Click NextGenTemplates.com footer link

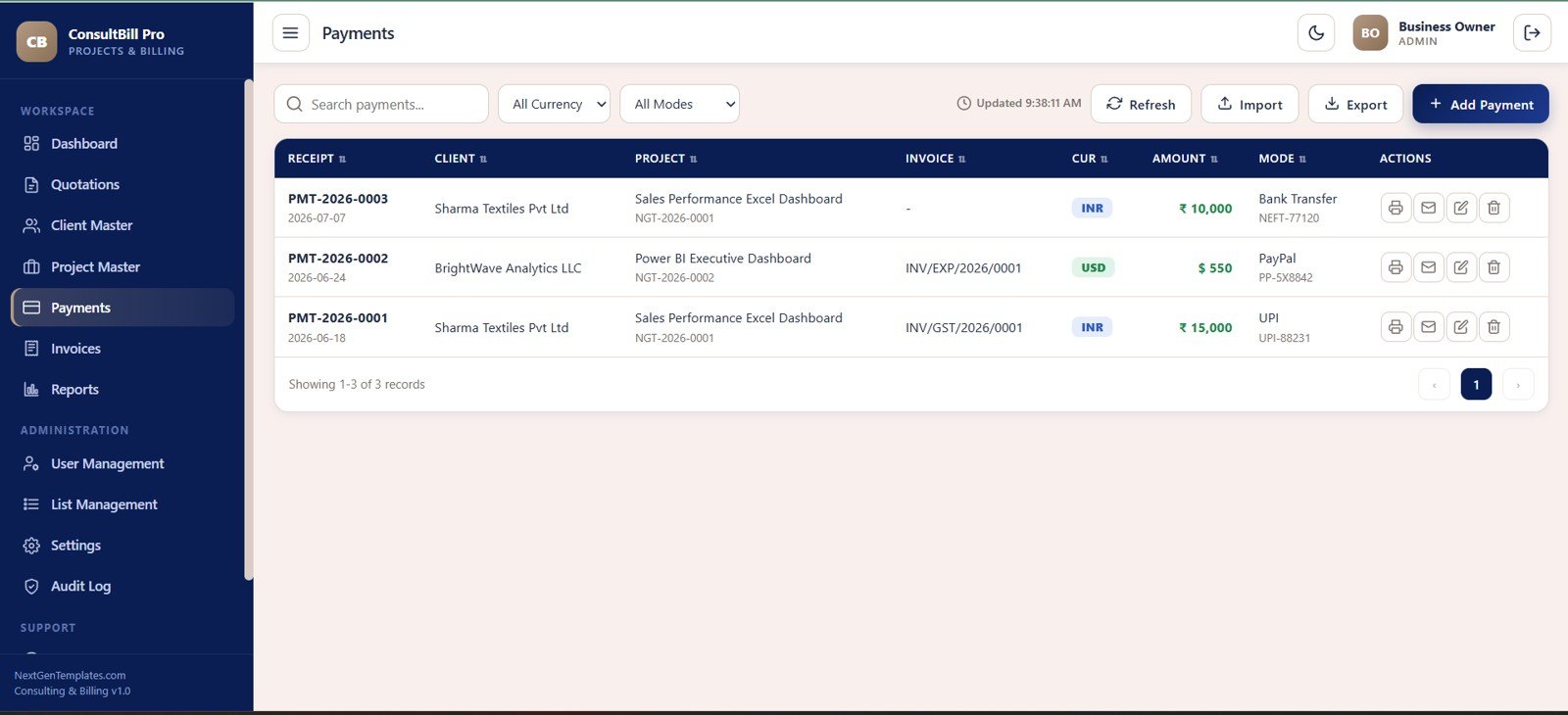(x=70, y=676)
